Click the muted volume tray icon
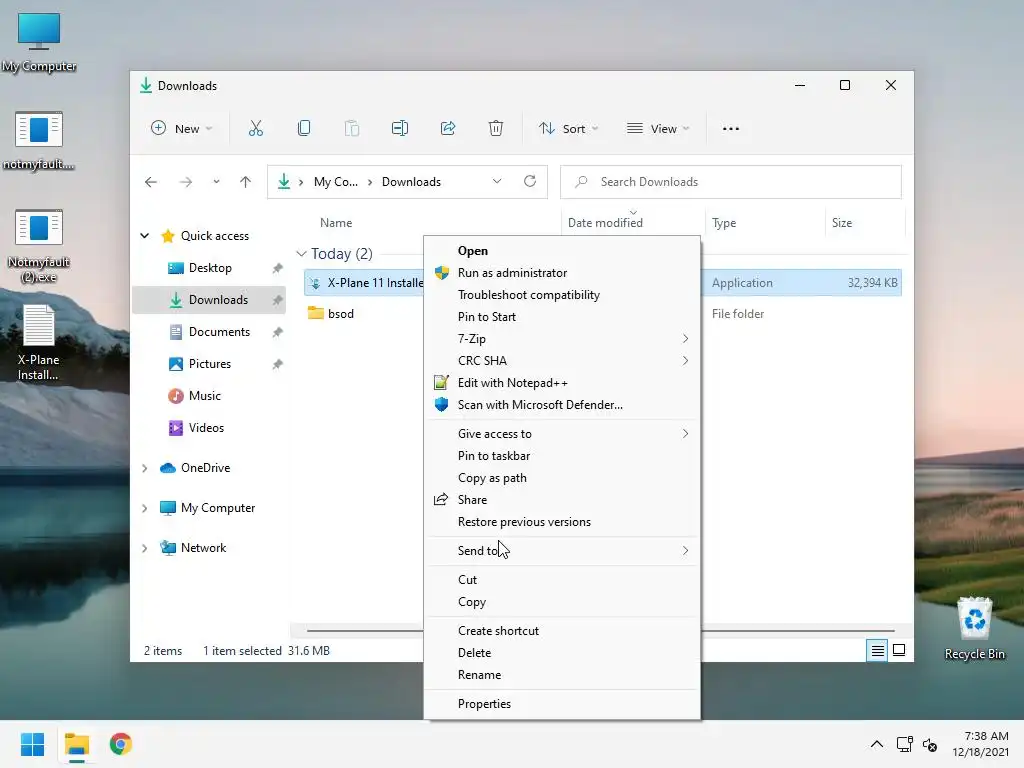Screen dimensions: 1024x768 (x=930, y=744)
